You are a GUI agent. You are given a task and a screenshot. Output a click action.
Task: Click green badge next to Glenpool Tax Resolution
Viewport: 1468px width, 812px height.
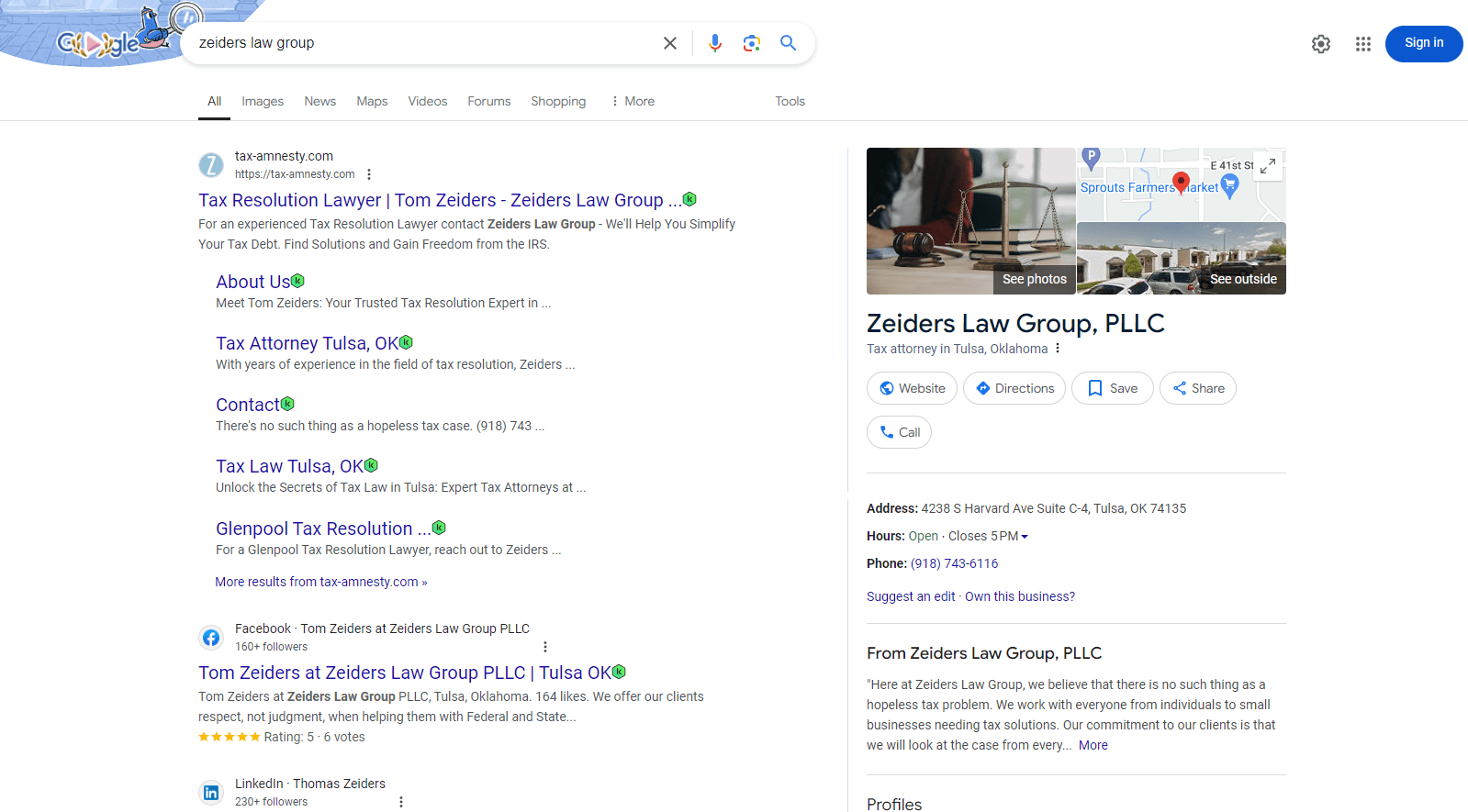439,528
